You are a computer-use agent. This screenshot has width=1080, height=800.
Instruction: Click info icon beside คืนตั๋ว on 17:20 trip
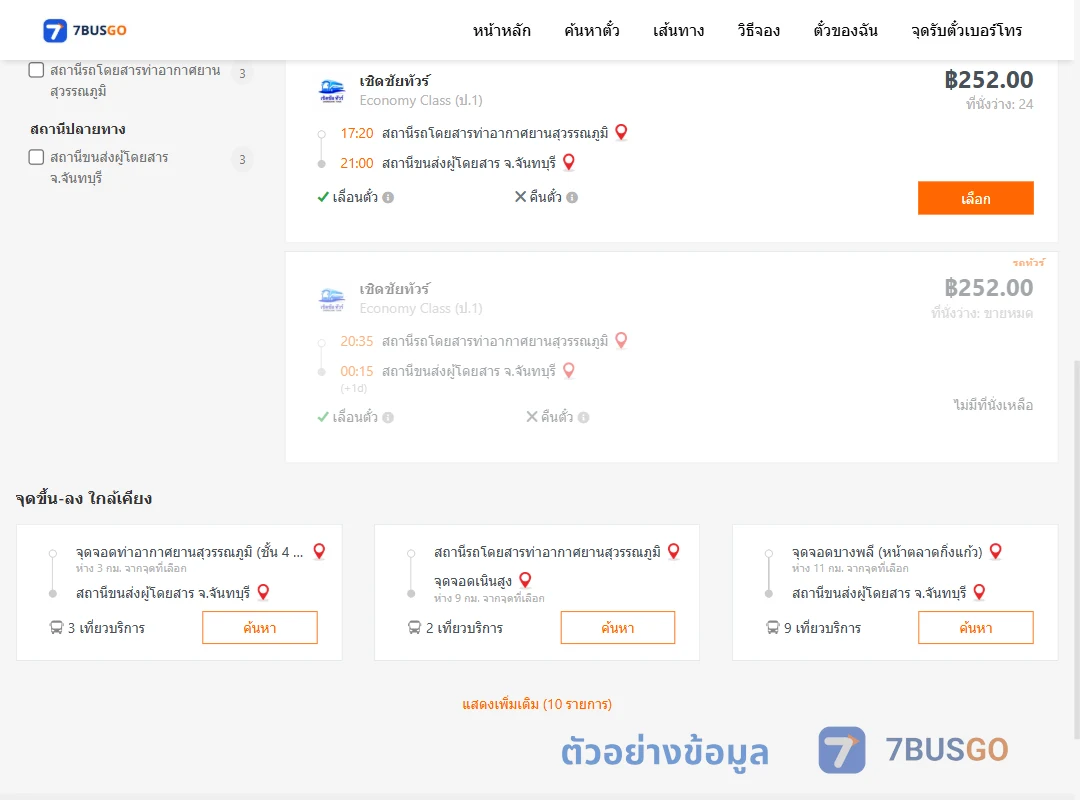pos(572,198)
